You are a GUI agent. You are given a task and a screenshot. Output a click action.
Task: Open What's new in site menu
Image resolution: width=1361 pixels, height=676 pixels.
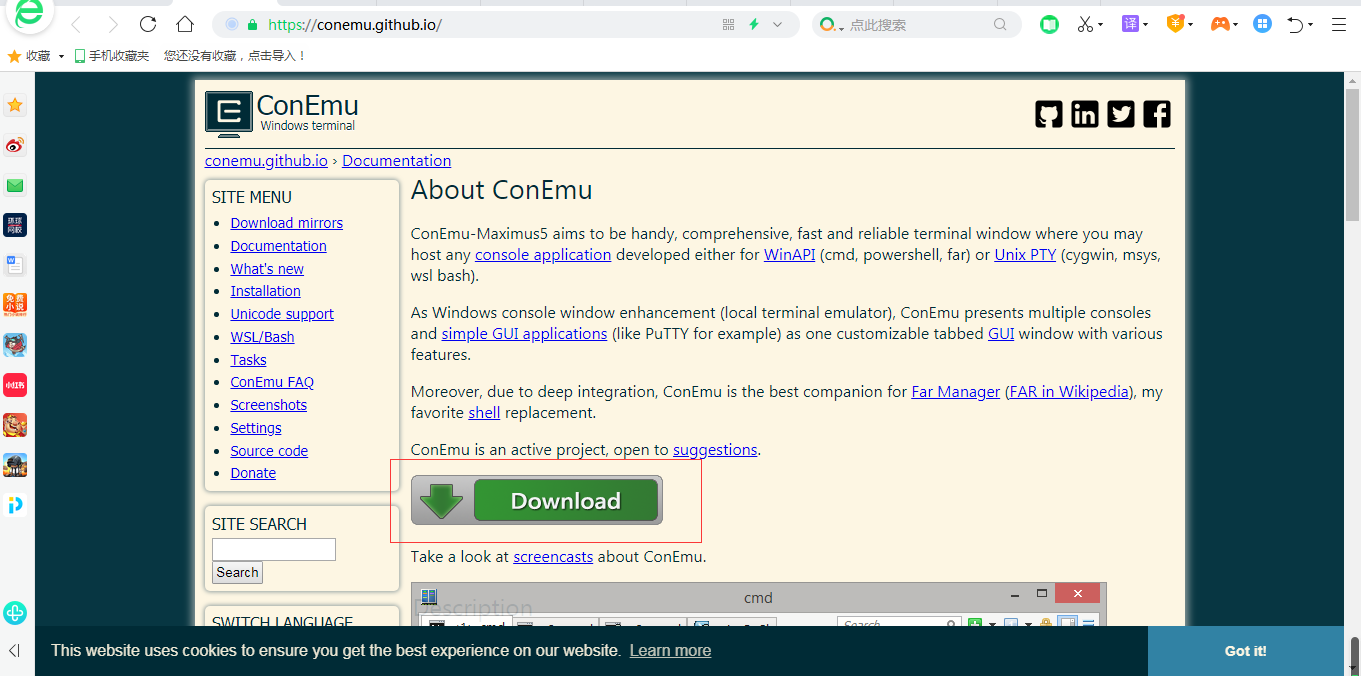point(267,269)
